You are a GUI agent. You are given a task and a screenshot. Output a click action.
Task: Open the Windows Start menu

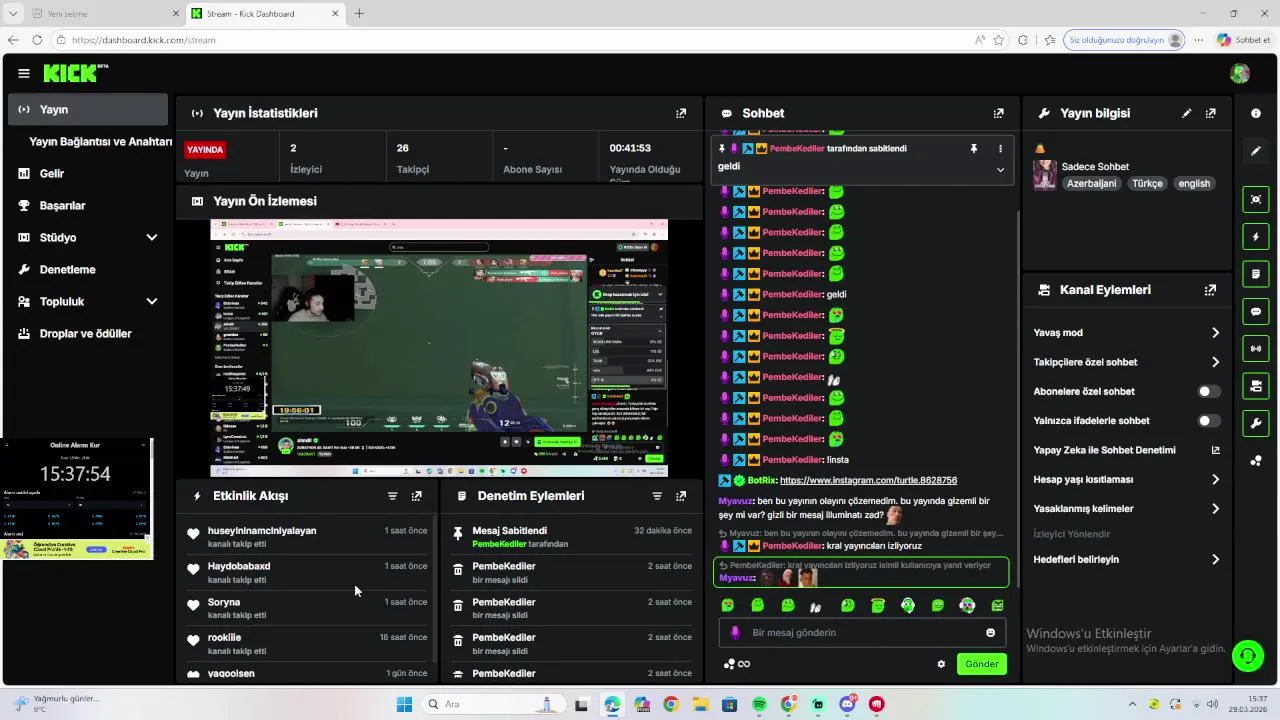[x=404, y=705]
